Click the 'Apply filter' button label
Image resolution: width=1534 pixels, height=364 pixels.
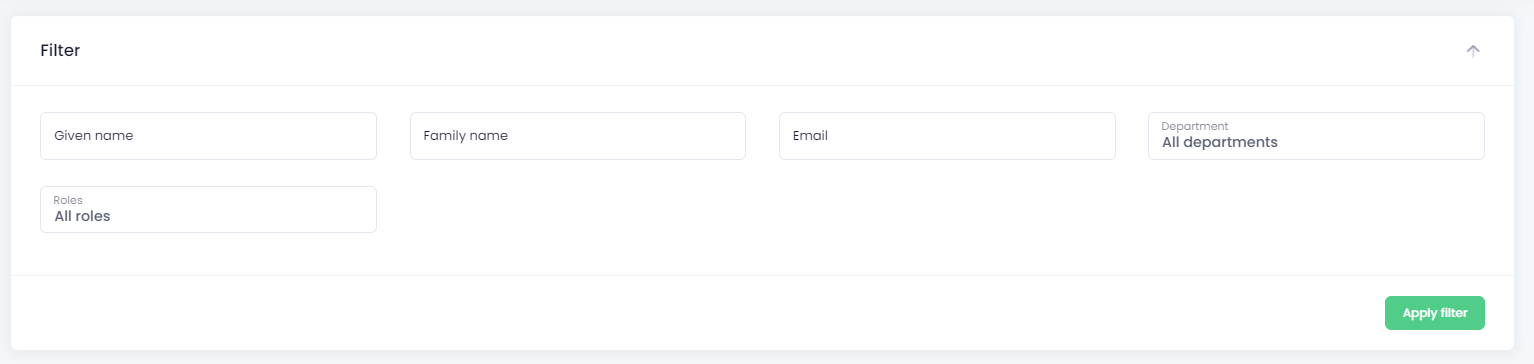tap(1435, 313)
